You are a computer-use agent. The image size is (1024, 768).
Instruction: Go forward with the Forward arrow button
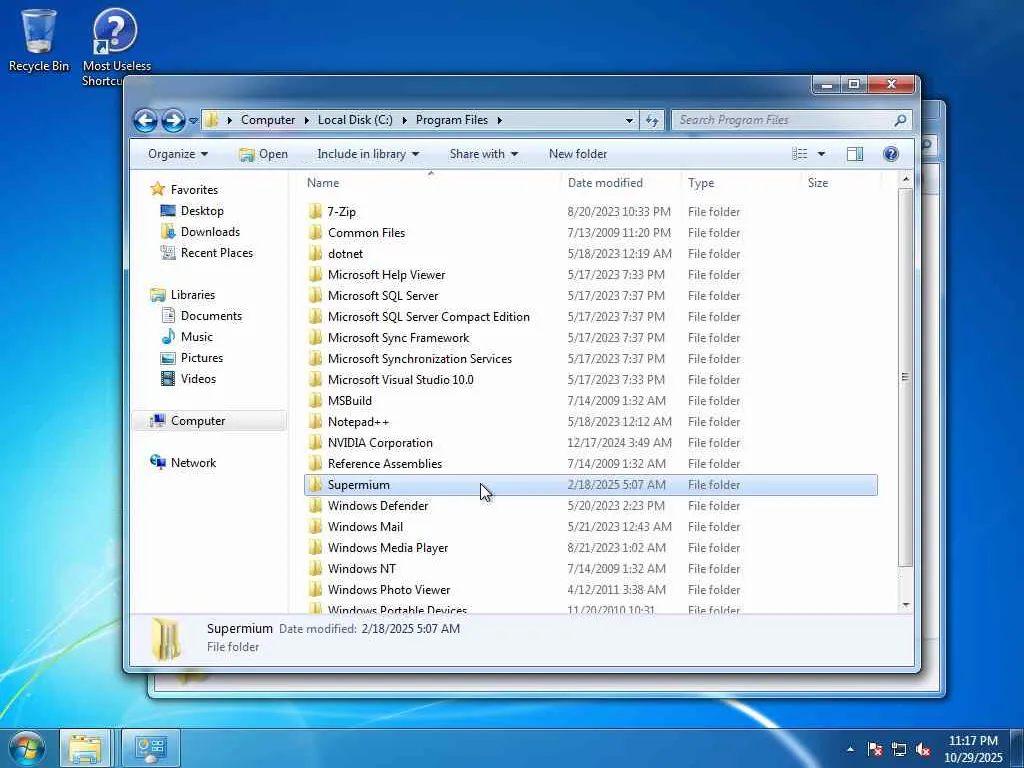point(173,120)
